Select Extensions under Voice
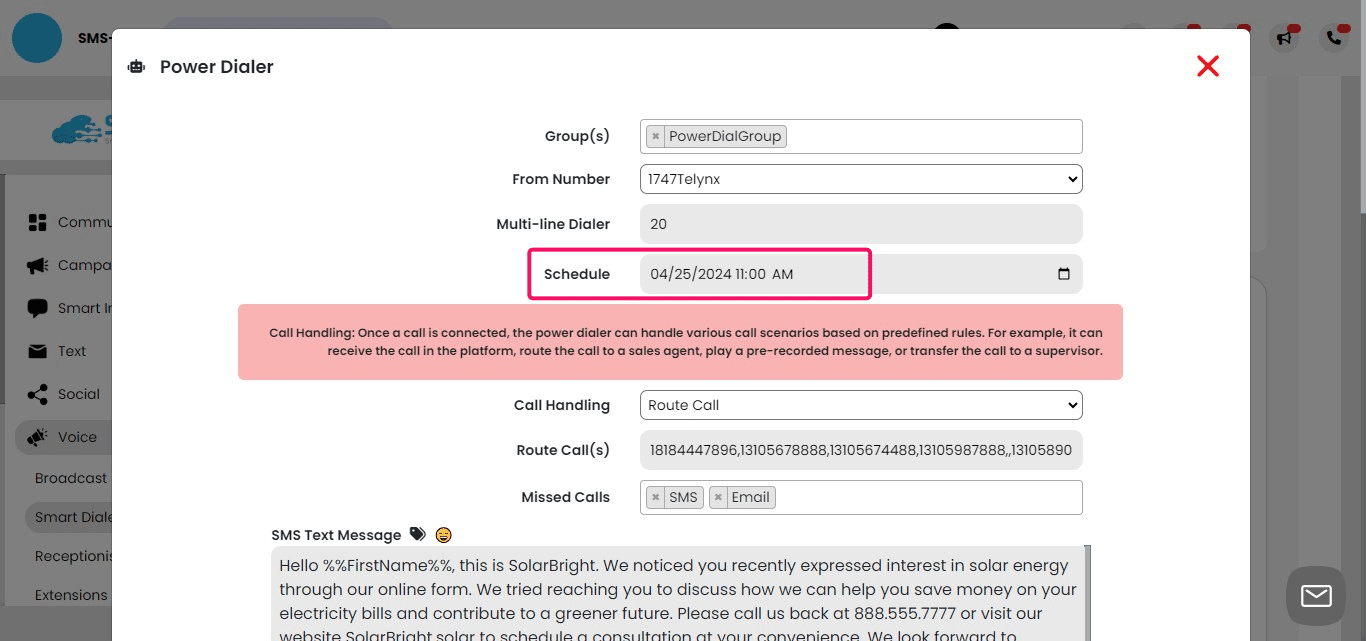This screenshot has width=1366, height=641. (71, 595)
